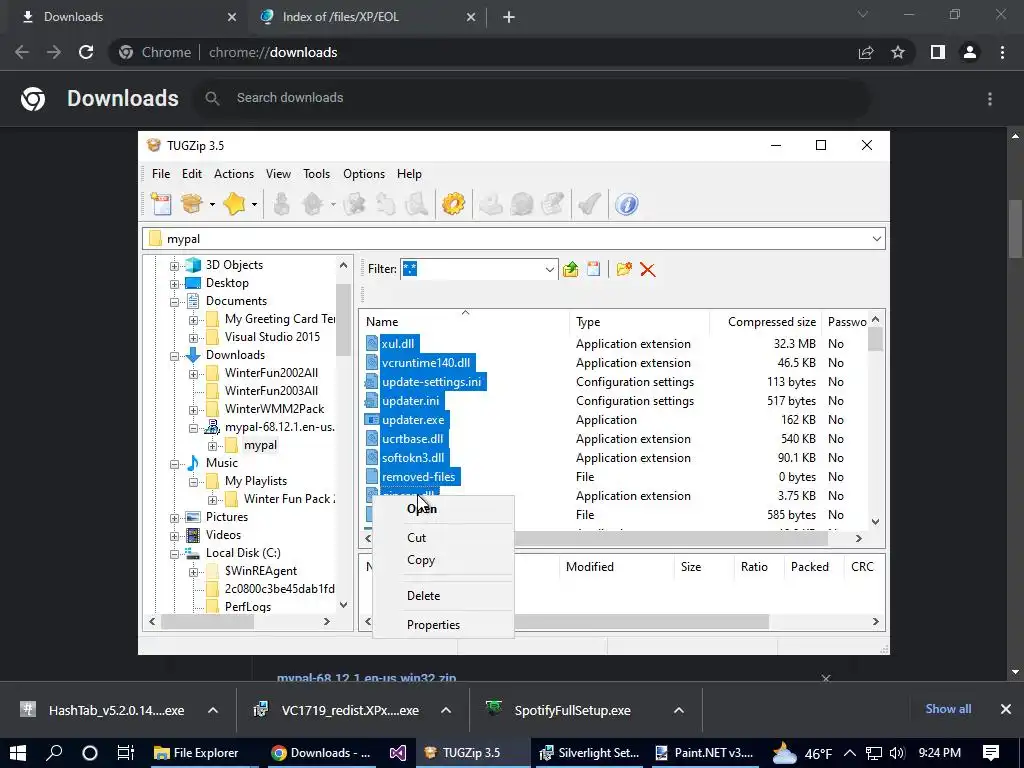The image size is (1024, 768).
Task: Sort by the Compressed size column header
Action: point(765,322)
